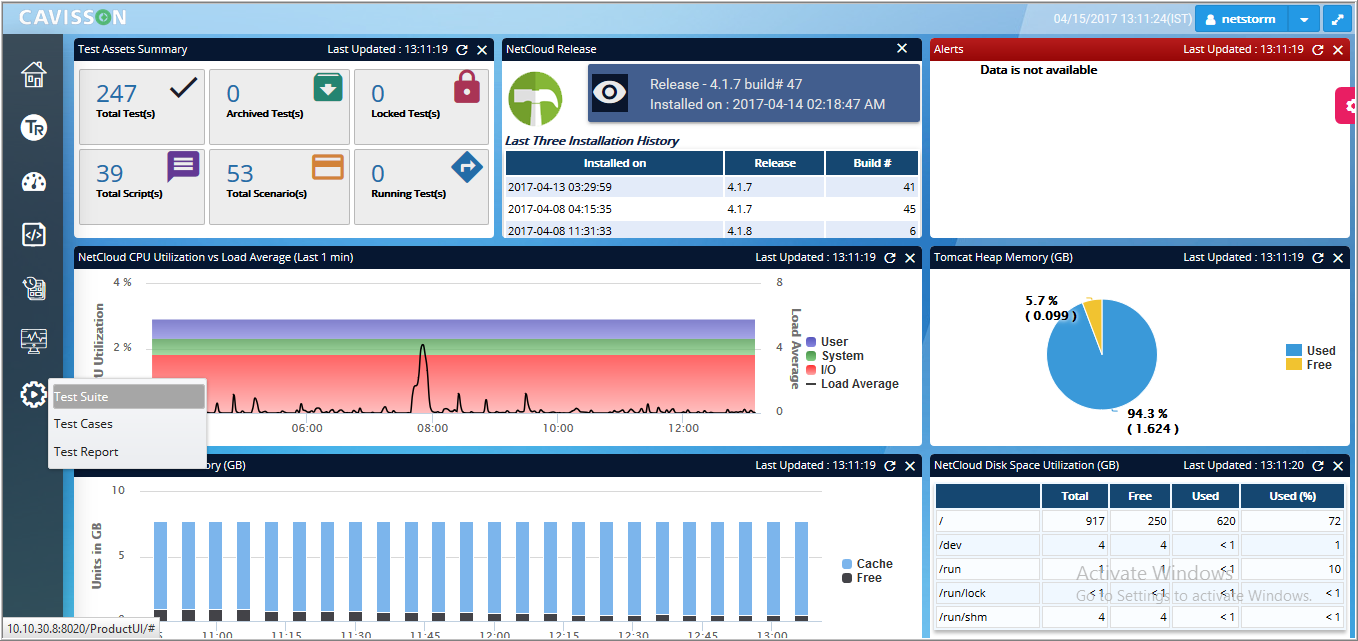Open the Locked Test(s) tile
The width and height of the screenshot is (1358, 641).
(421, 106)
